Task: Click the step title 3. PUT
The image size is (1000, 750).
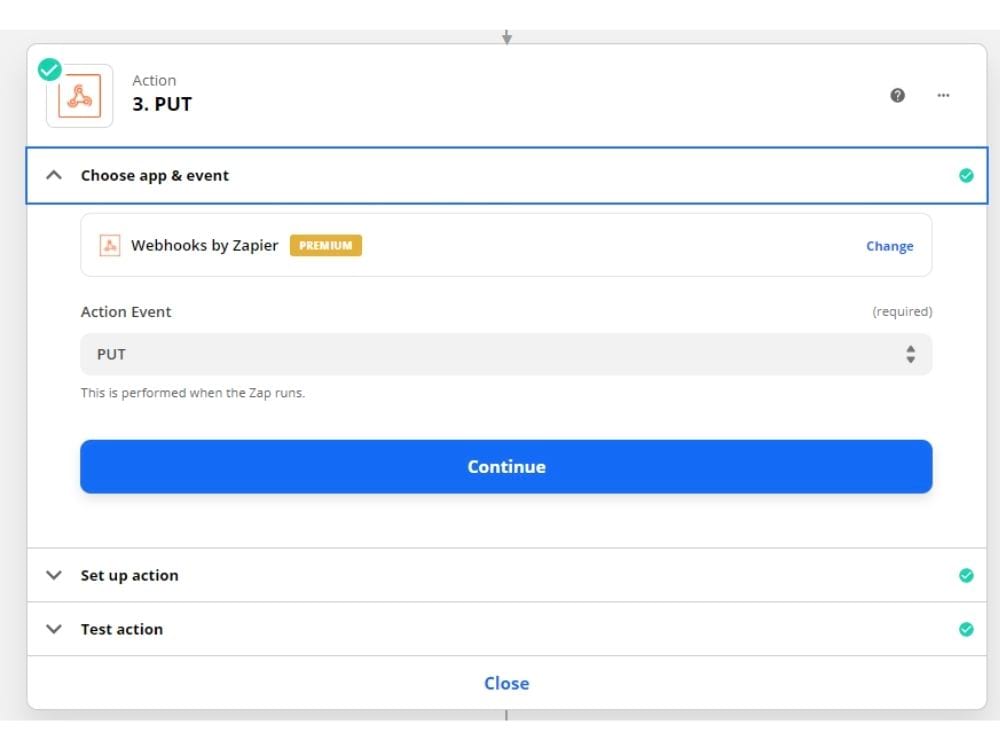Action: [162, 104]
